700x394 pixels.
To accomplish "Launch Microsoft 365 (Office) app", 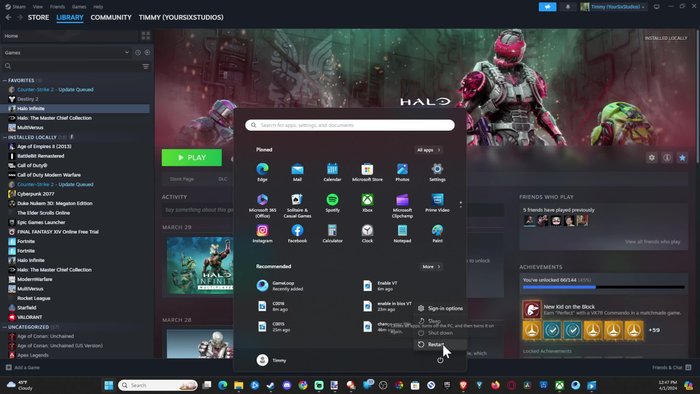I will click(x=262, y=206).
